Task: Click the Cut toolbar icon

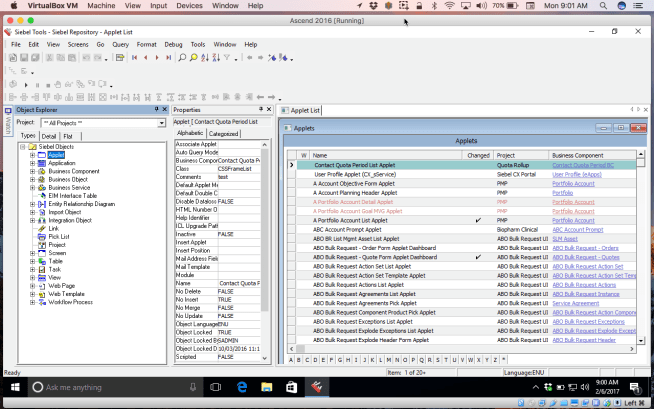Action: pyautogui.click(x=50, y=58)
